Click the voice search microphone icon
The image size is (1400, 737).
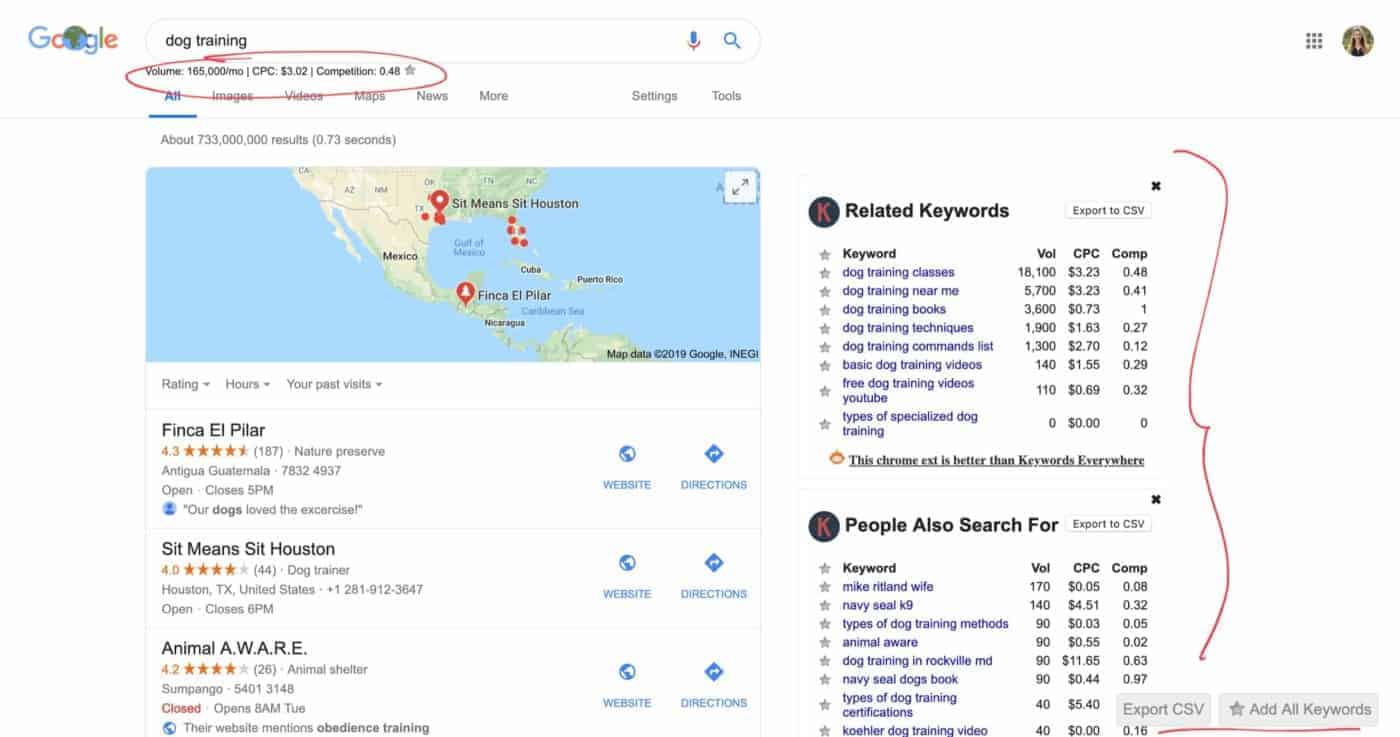[693, 40]
